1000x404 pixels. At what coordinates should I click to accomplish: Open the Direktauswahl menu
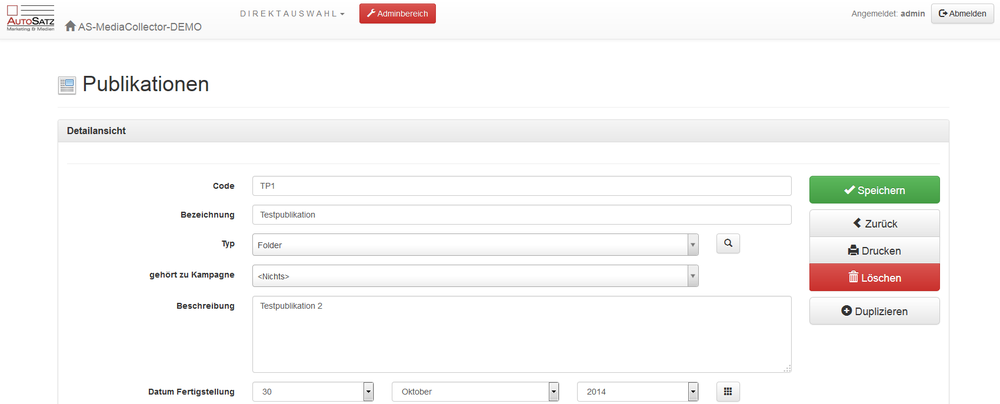tap(292, 13)
